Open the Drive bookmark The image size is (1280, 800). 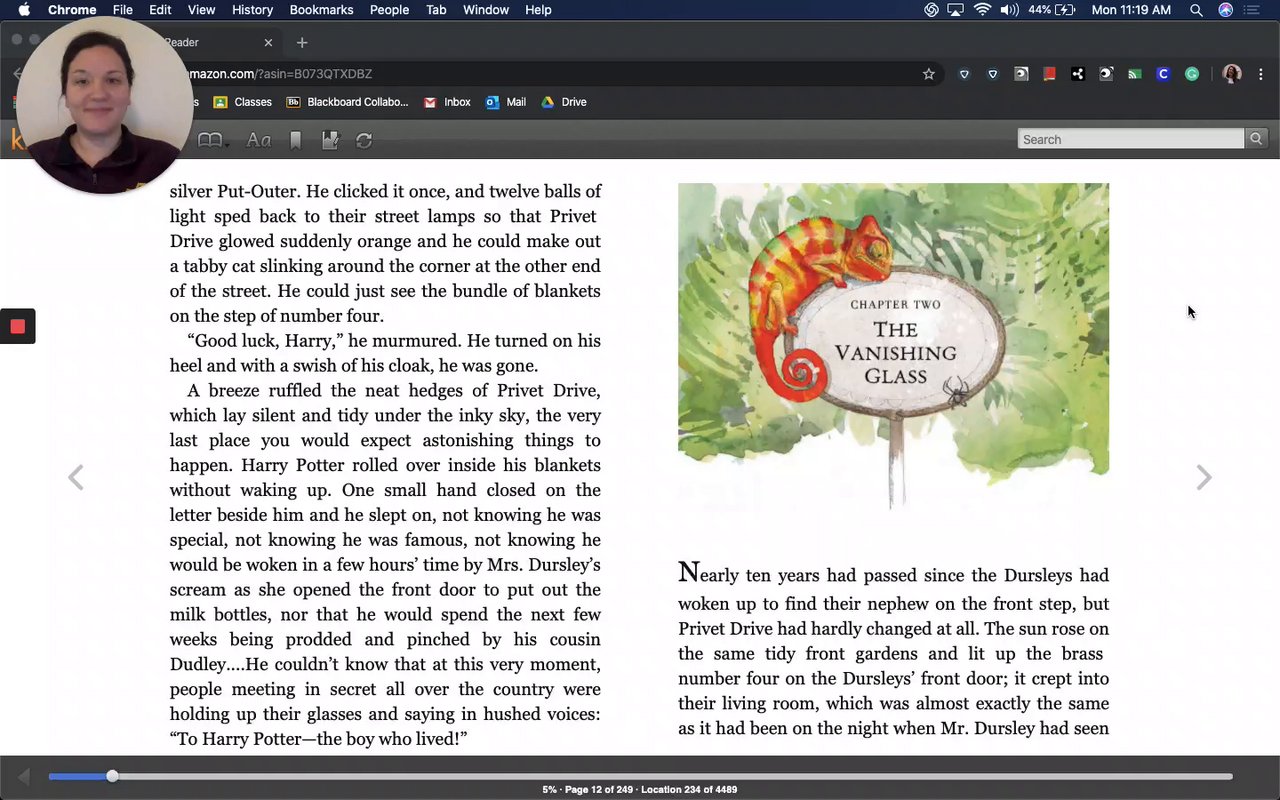click(564, 102)
